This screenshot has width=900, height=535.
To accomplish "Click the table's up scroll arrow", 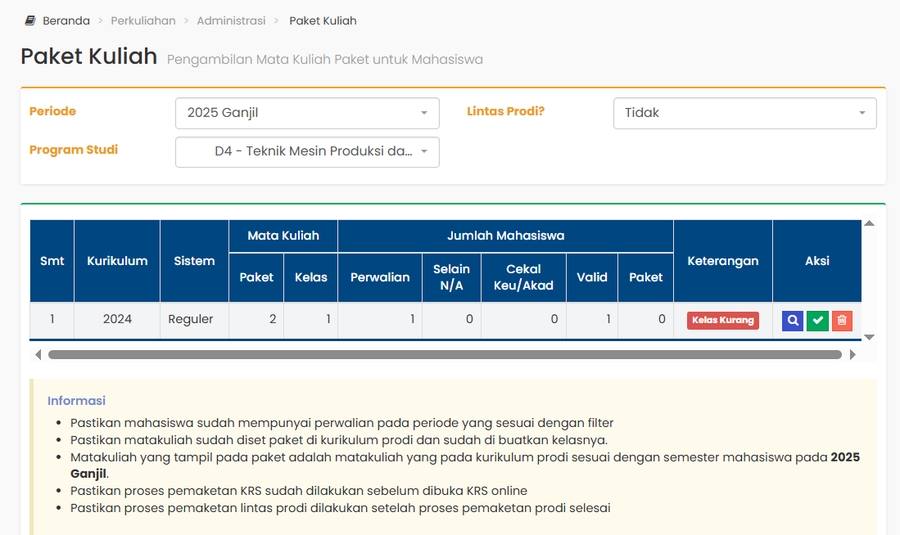I will tap(869, 223).
